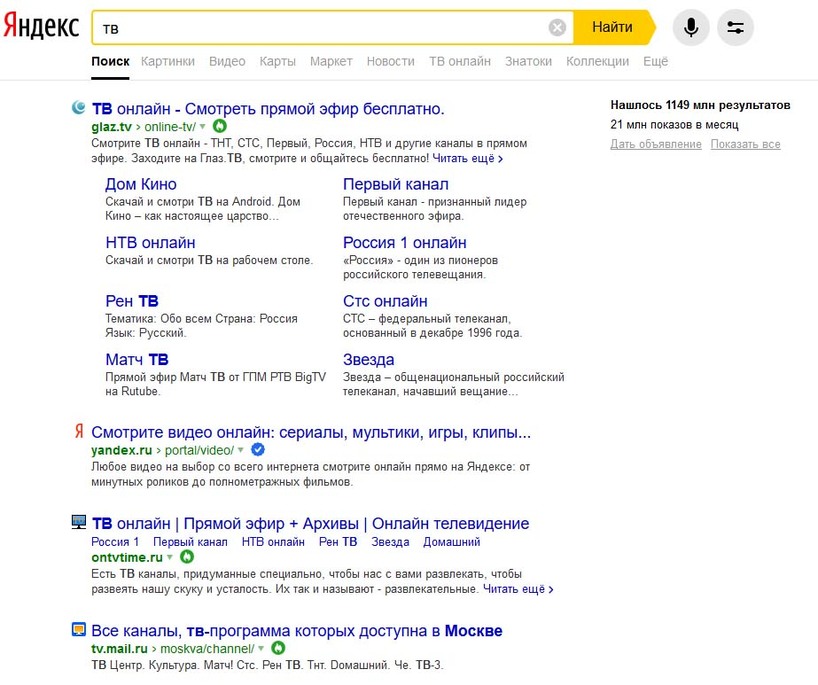Click the yandex.ru green domain link
The image size is (818, 685).
(122, 450)
